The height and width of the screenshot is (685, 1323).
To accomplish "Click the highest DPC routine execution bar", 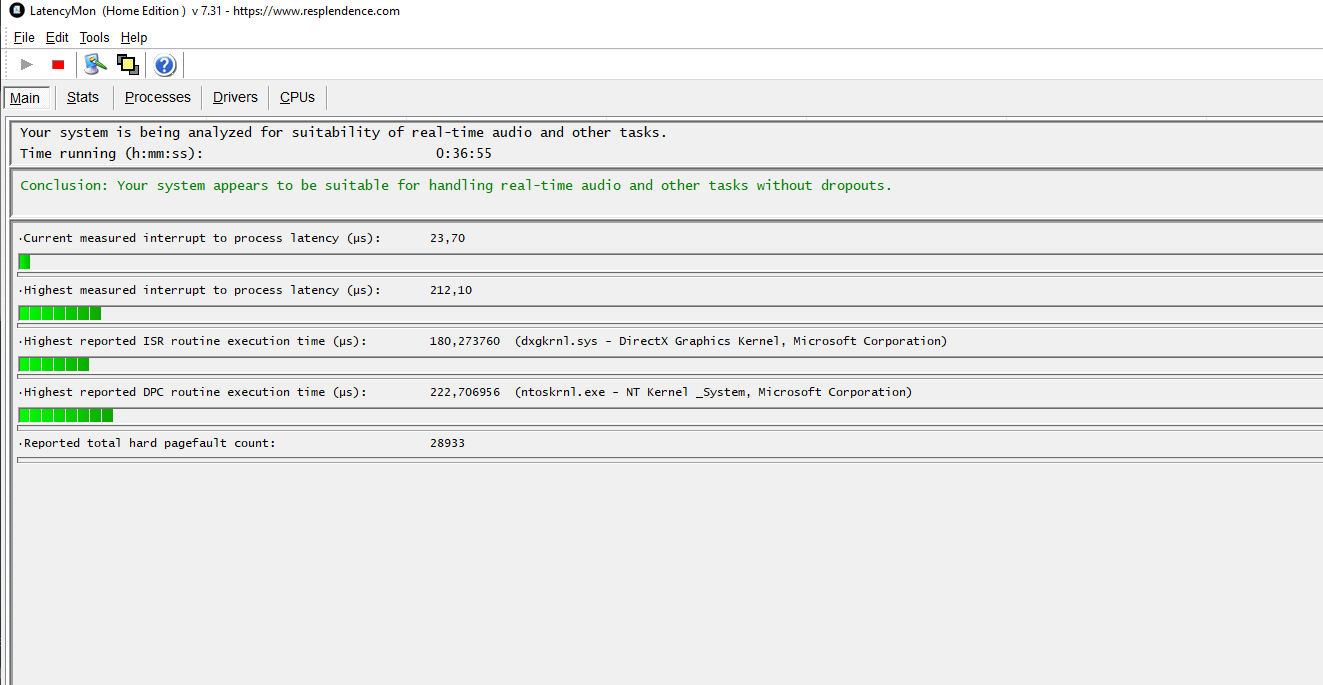I will point(670,415).
